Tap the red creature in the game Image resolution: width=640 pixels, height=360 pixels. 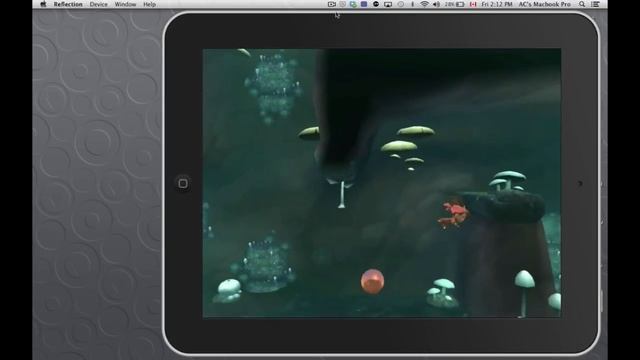[453, 214]
